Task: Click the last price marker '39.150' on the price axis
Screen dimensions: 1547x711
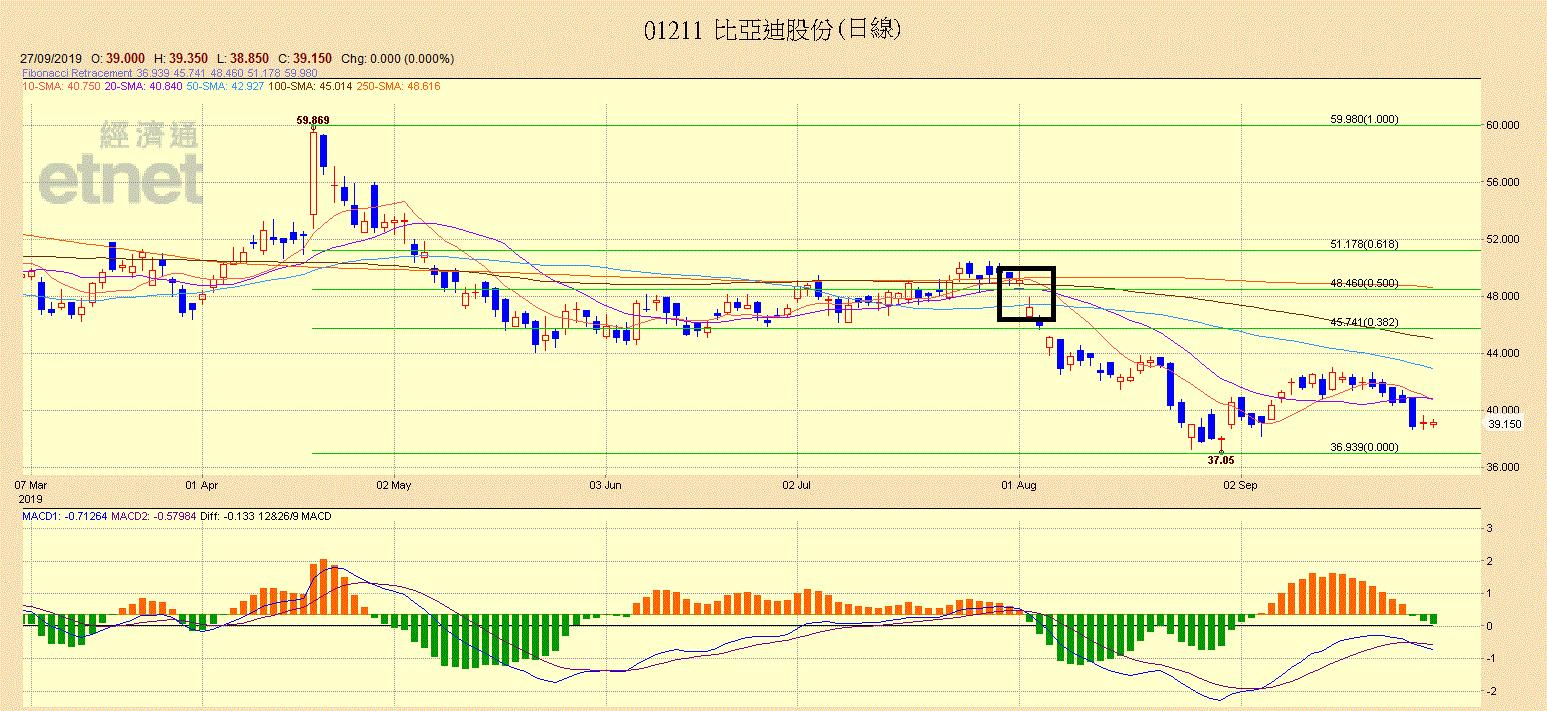Action: tap(1504, 424)
